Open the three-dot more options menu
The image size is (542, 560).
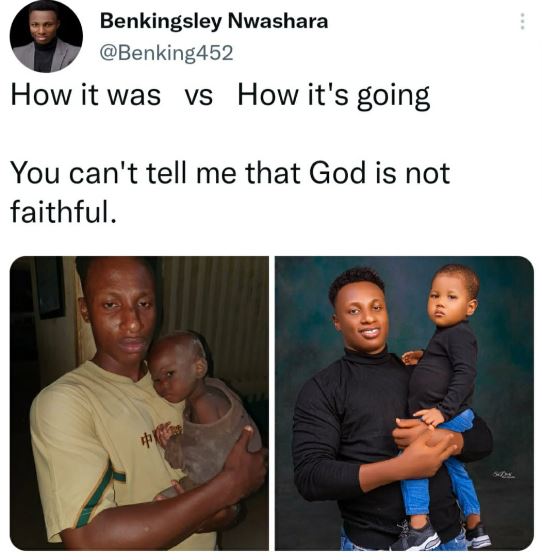click(522, 21)
